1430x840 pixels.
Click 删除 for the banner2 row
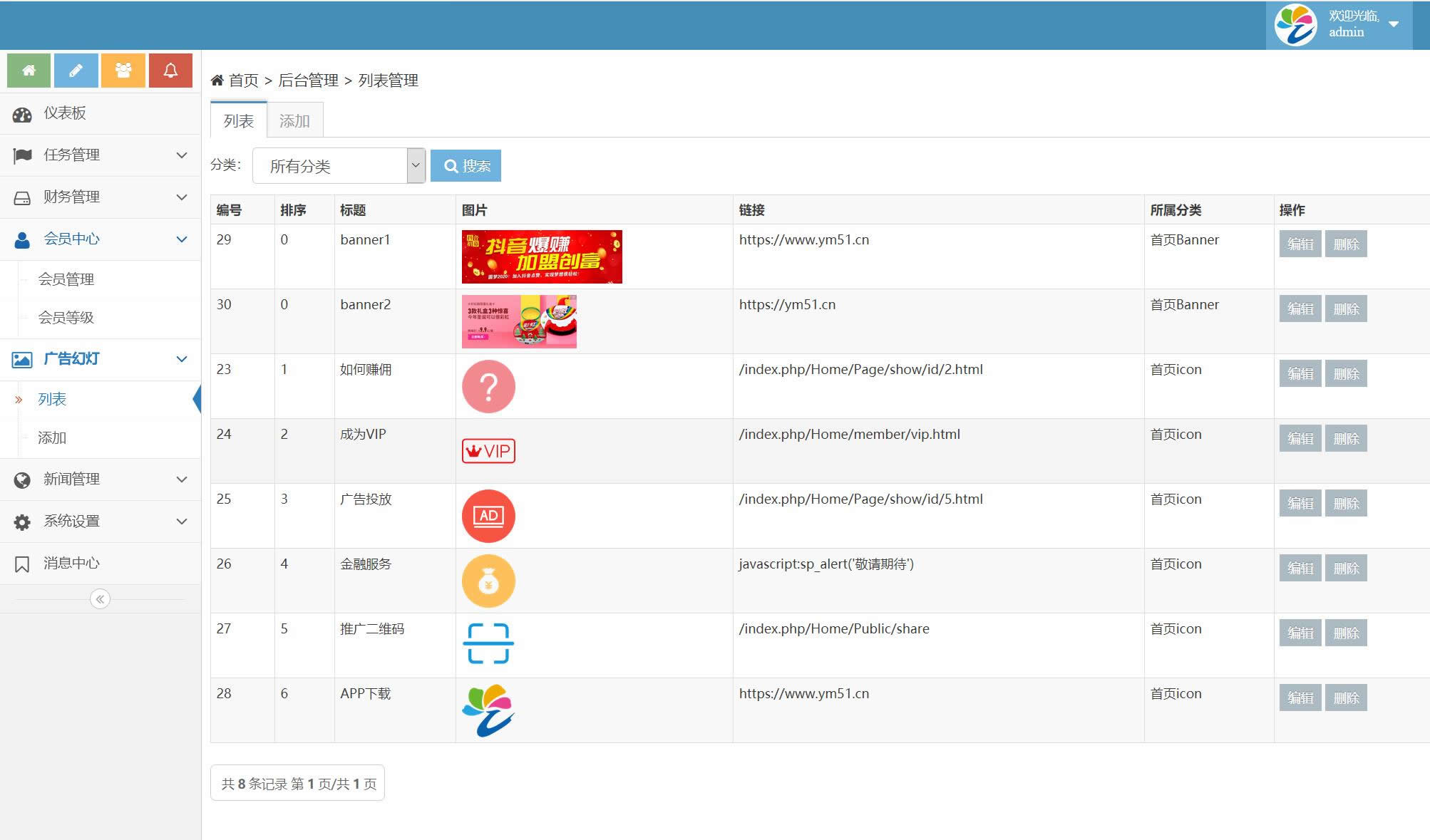tap(1346, 308)
